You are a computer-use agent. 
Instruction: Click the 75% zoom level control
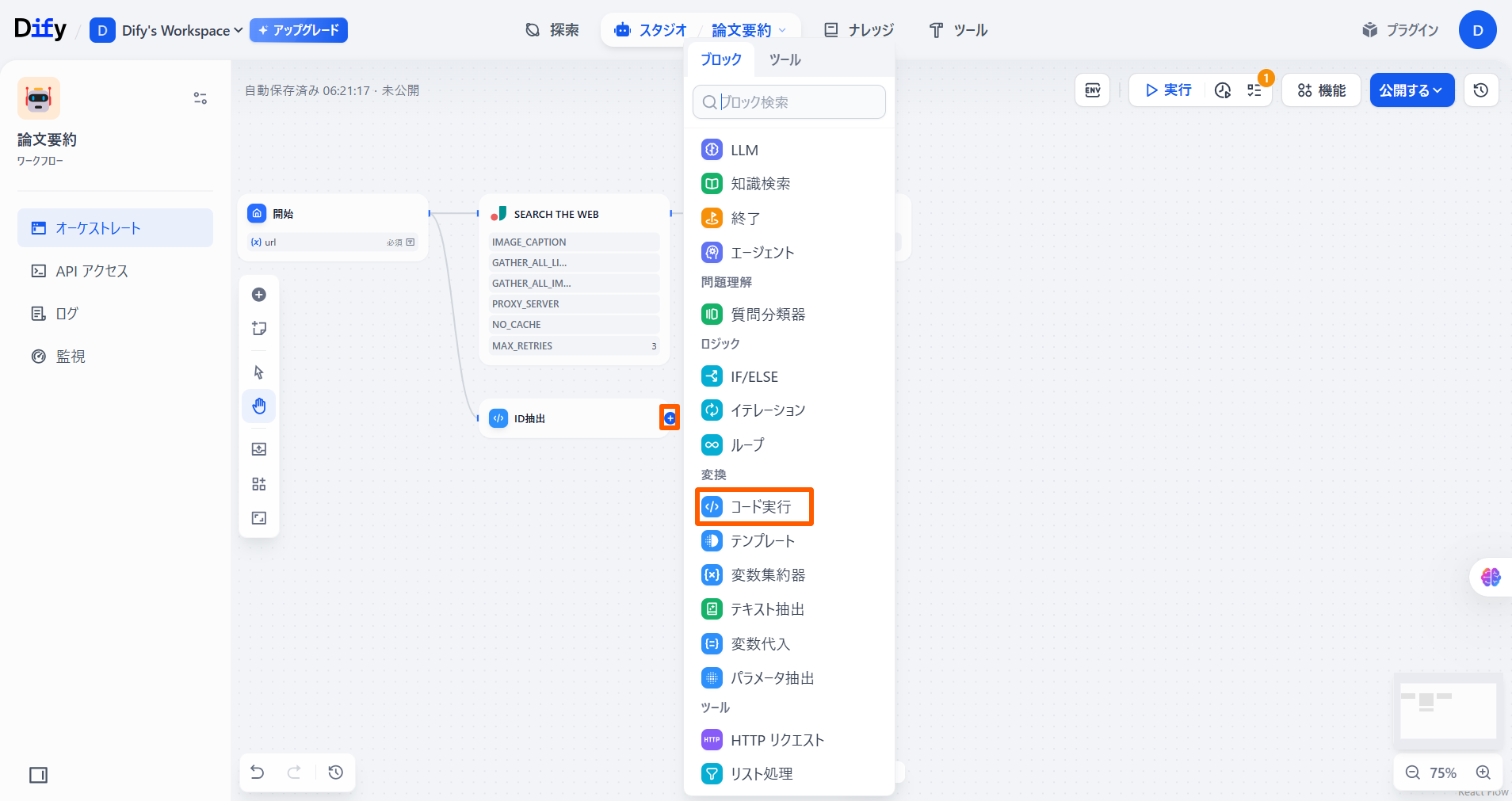click(1442, 772)
